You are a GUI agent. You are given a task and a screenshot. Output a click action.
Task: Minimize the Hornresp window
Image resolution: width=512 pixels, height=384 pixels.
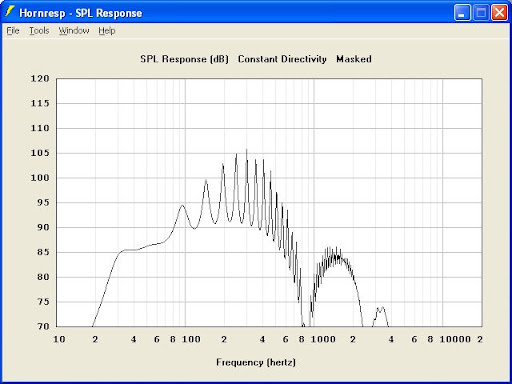click(462, 13)
